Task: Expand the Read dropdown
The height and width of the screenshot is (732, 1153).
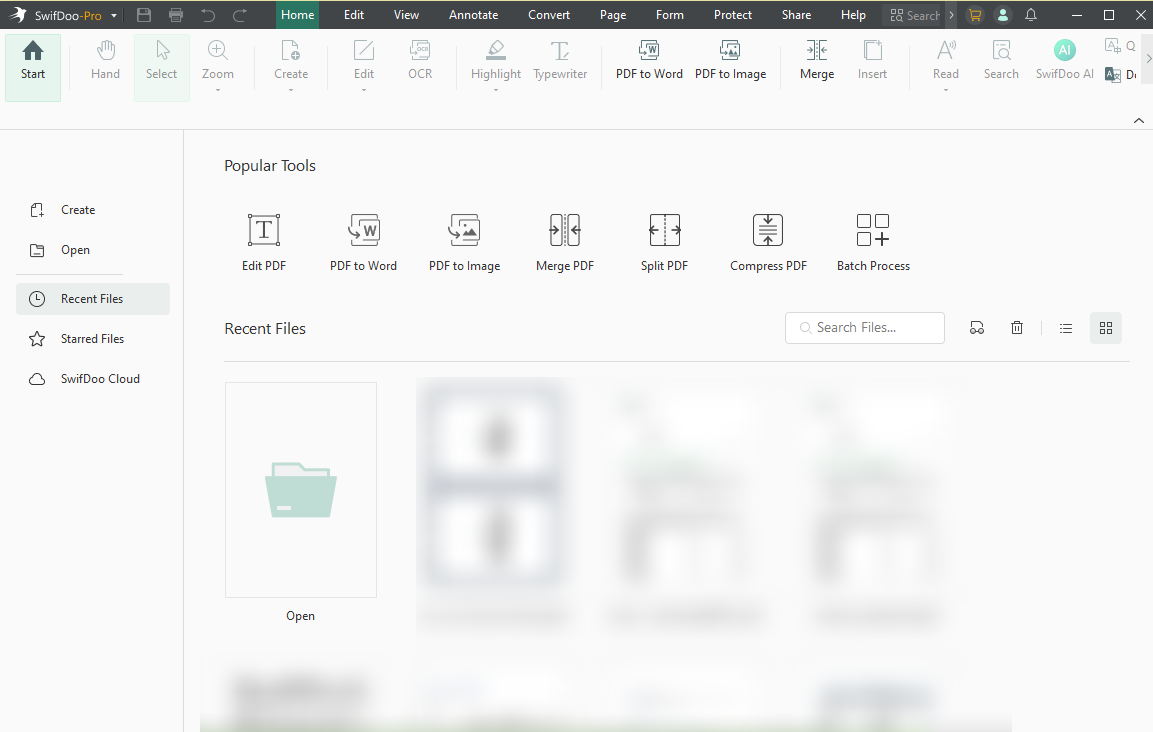Action: (x=946, y=90)
